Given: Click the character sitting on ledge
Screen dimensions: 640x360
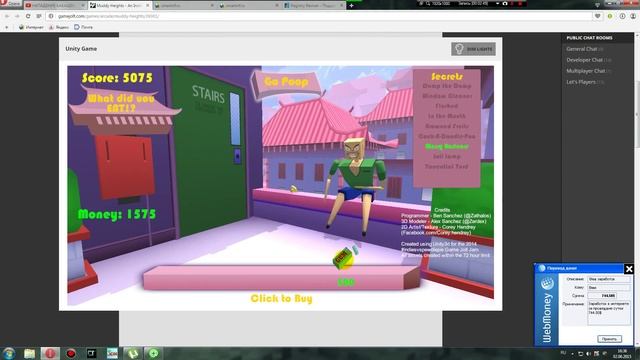Looking at the screenshot, I should point(356,186).
